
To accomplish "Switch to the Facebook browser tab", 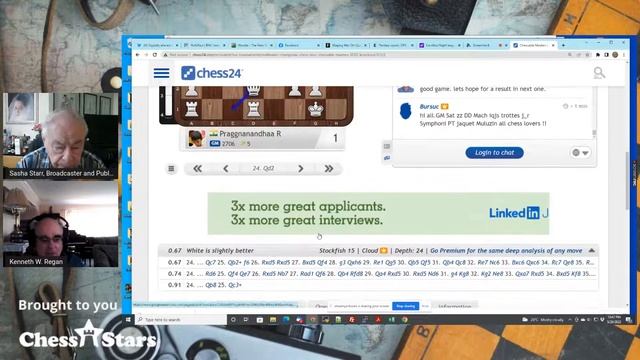I will pyautogui.click(x=299, y=45).
